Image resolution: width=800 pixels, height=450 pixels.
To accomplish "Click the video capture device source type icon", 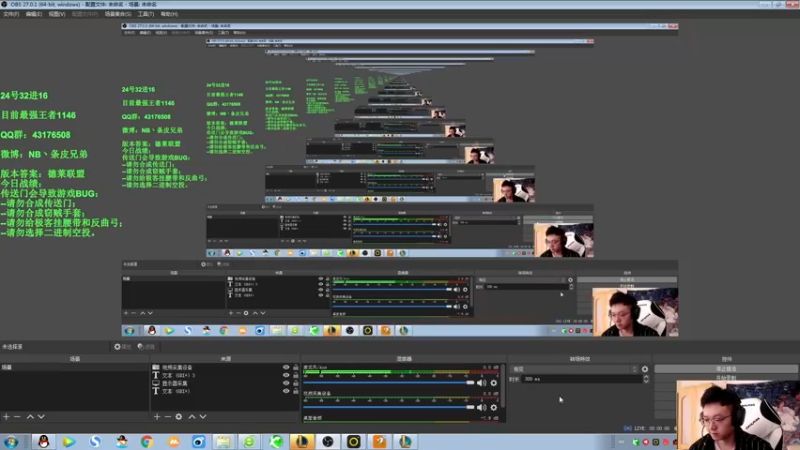I will click(x=156, y=367).
